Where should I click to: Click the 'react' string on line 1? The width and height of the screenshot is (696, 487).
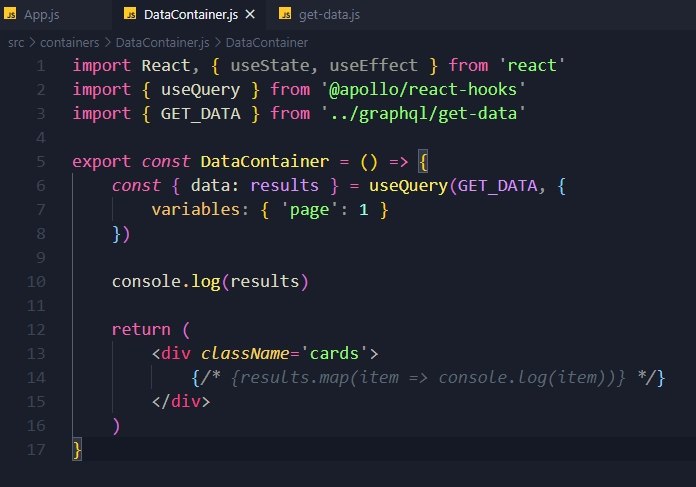tap(531, 66)
